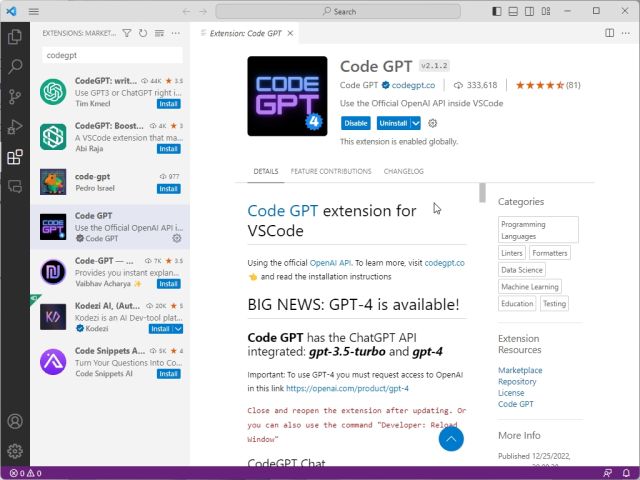
Task: Open the Search view in activity bar
Action: tap(15, 67)
